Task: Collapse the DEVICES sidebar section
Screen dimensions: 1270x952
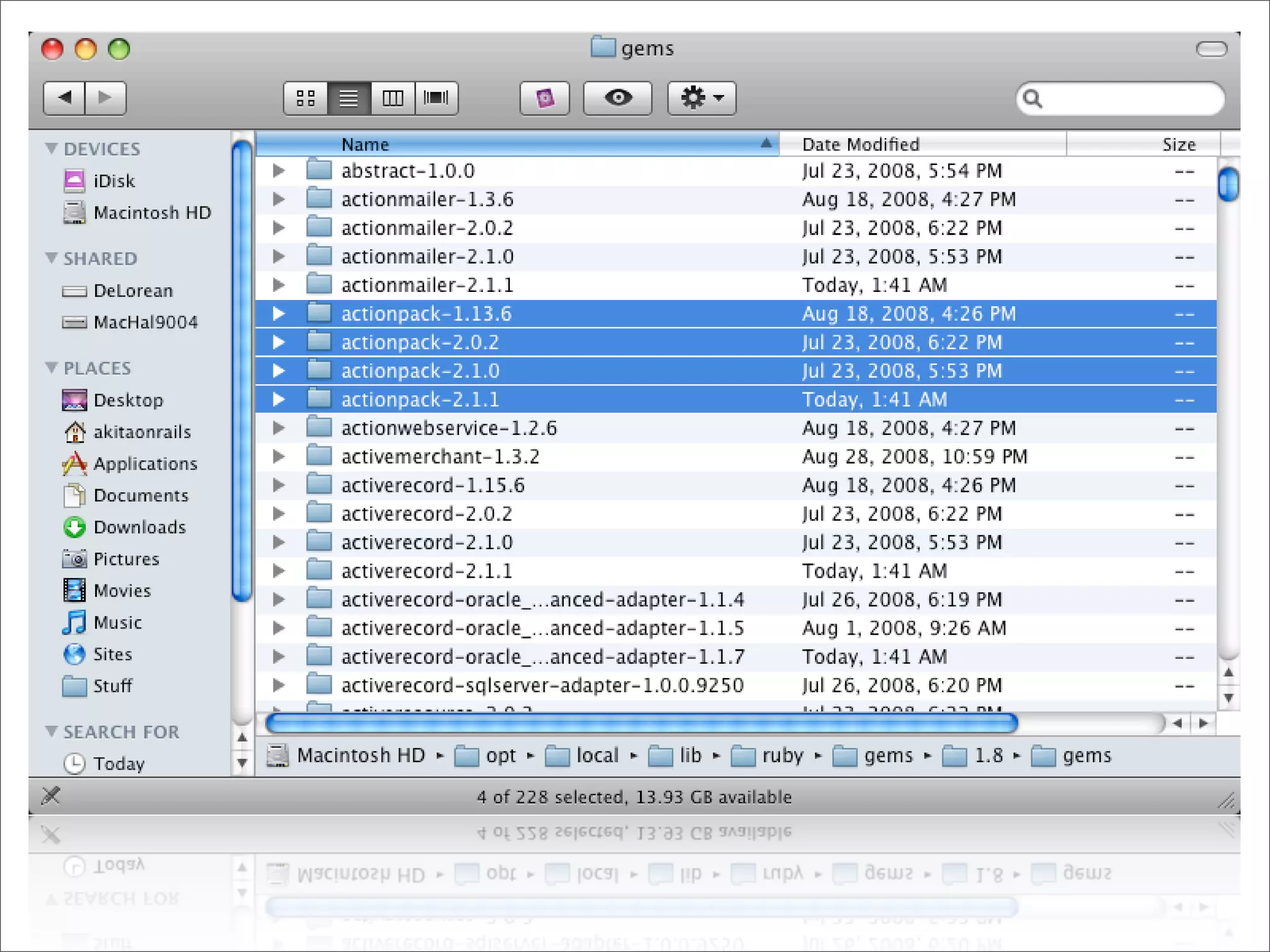Action: pos(51,149)
